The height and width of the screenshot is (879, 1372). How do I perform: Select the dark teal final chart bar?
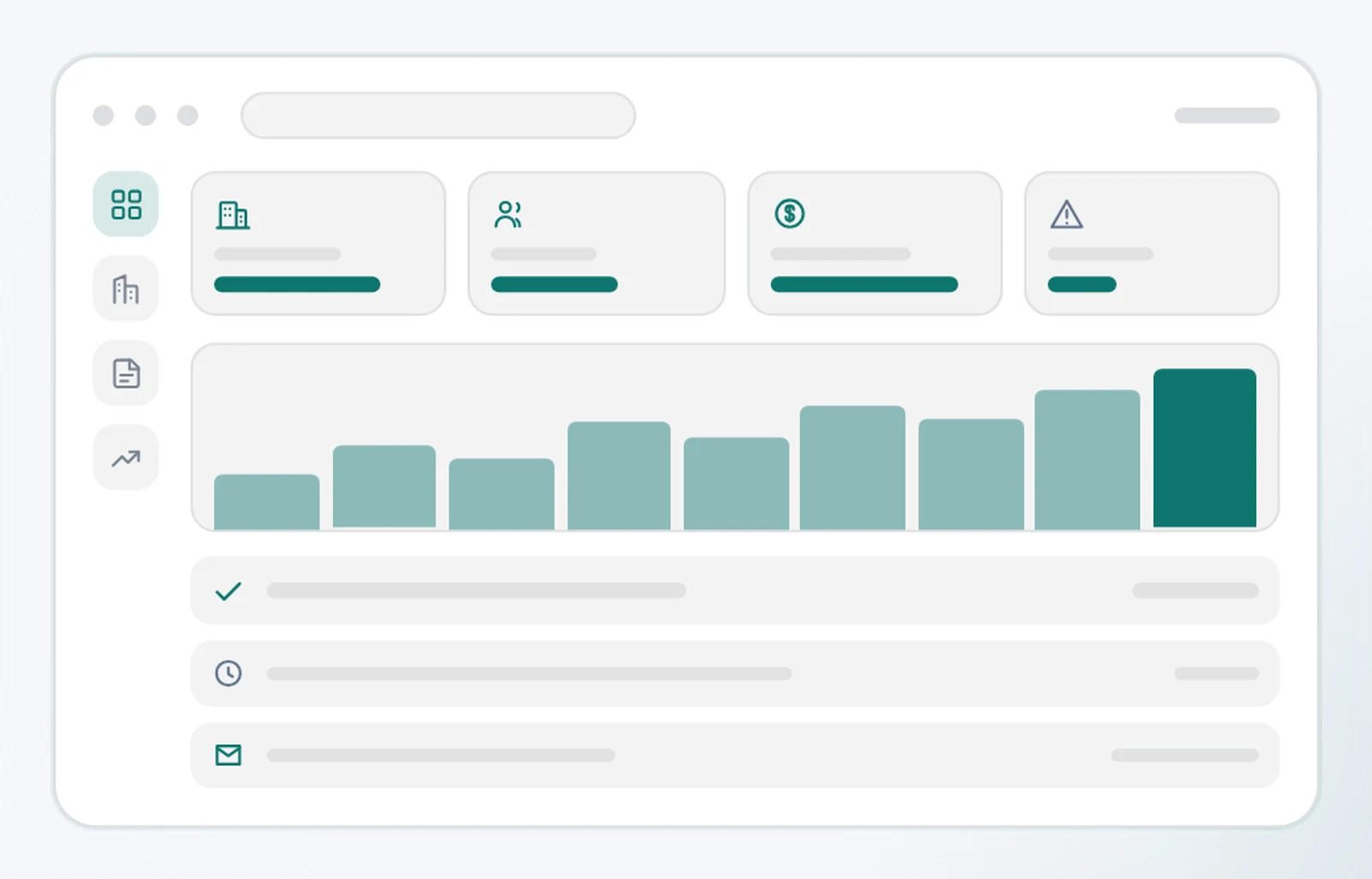(1205, 448)
